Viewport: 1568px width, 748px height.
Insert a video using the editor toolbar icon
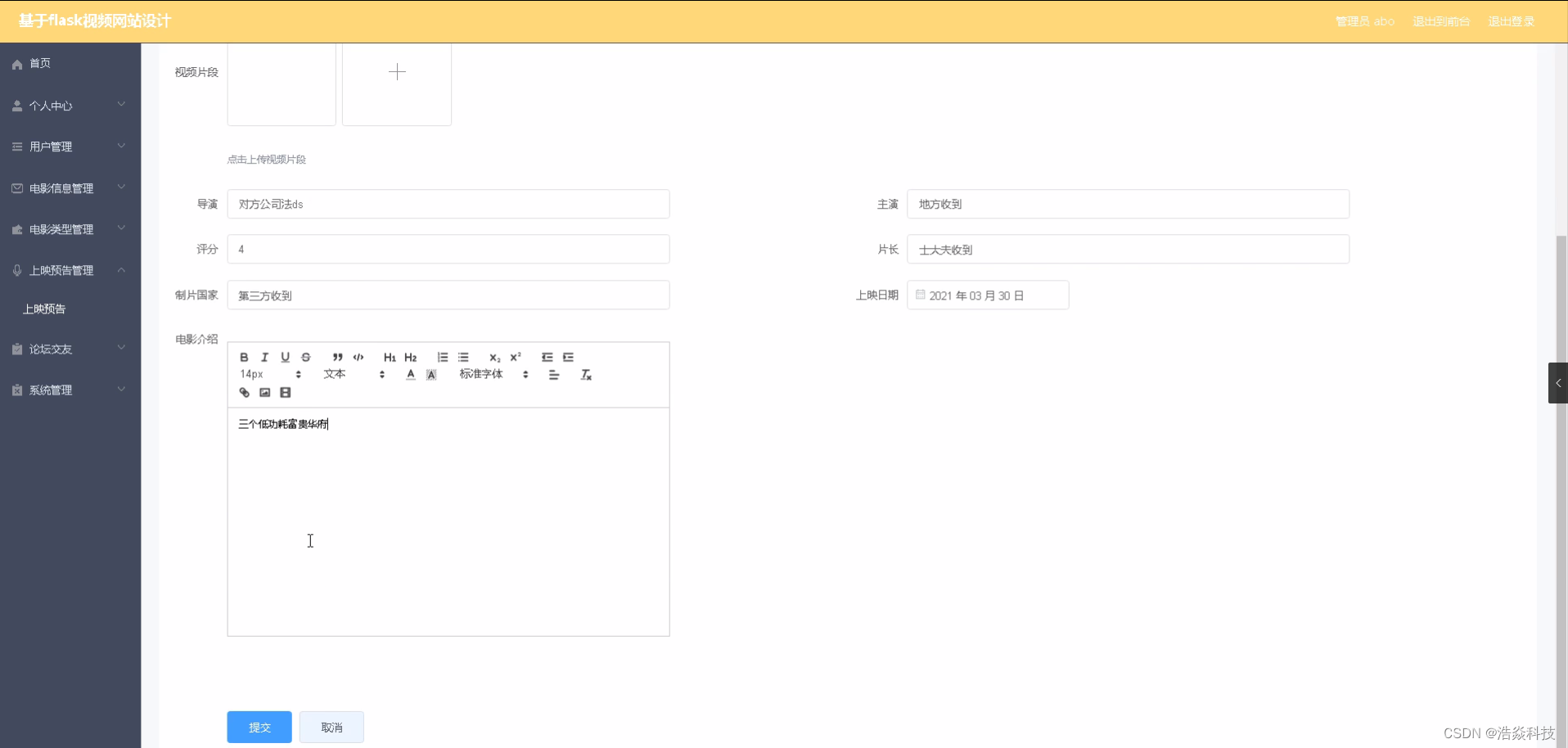pos(284,392)
